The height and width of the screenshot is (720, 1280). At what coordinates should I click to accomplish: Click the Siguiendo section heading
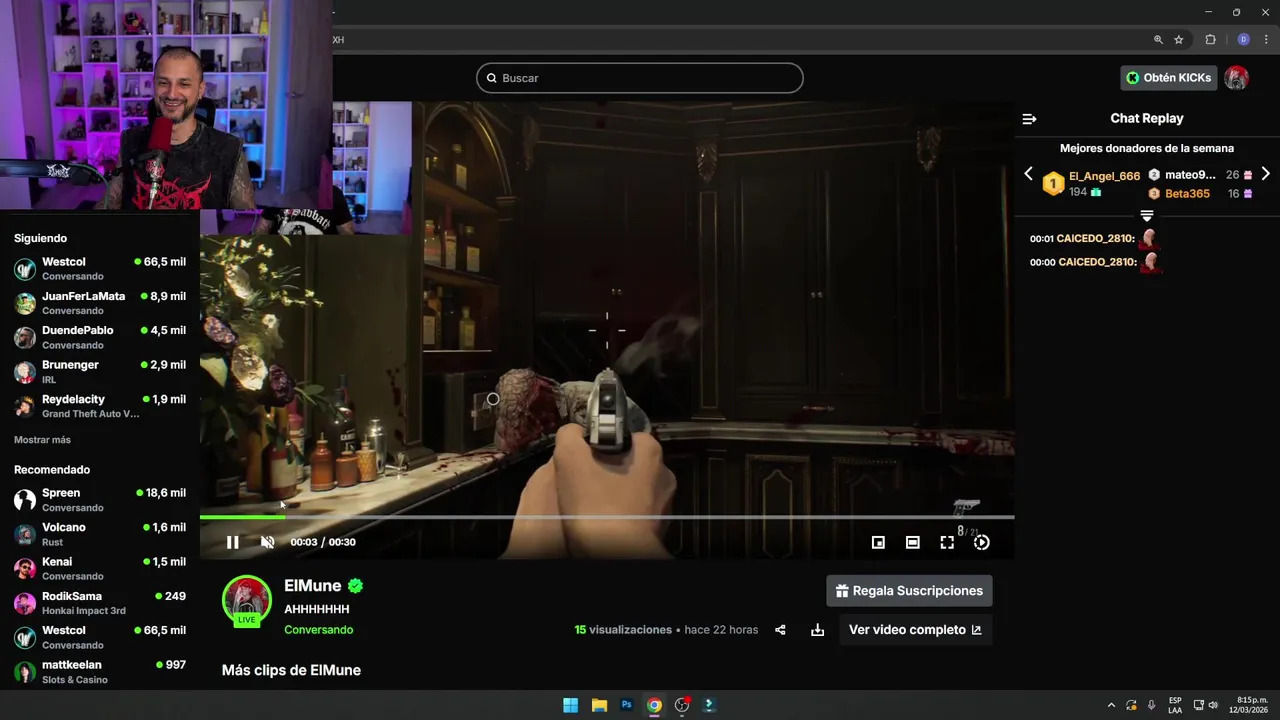pos(40,238)
